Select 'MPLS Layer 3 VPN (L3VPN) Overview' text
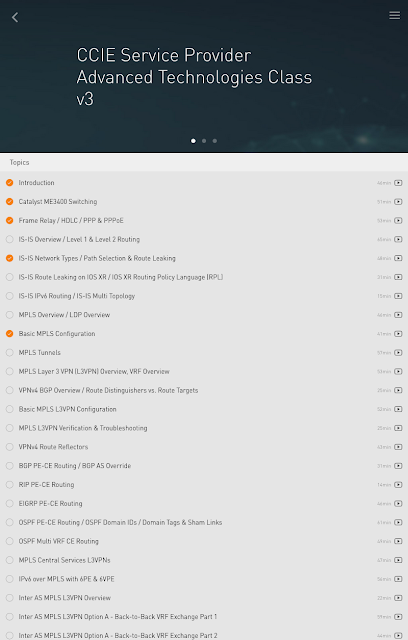Screen dimensions: 408x640 coord(94,371)
